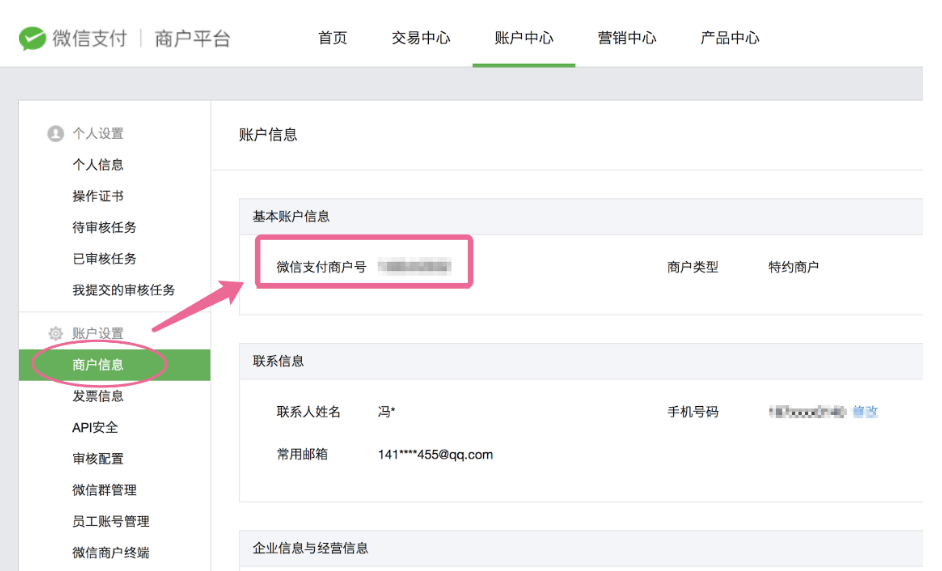This screenshot has width=942, height=571.
Task: Select 商户信息 in the sidebar
Action: point(115,365)
